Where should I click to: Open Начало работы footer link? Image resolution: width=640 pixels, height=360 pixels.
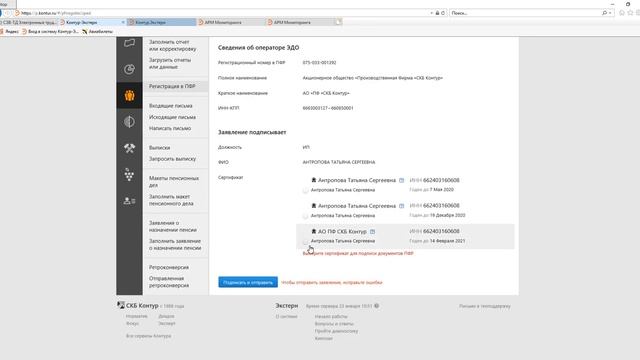click(x=331, y=316)
